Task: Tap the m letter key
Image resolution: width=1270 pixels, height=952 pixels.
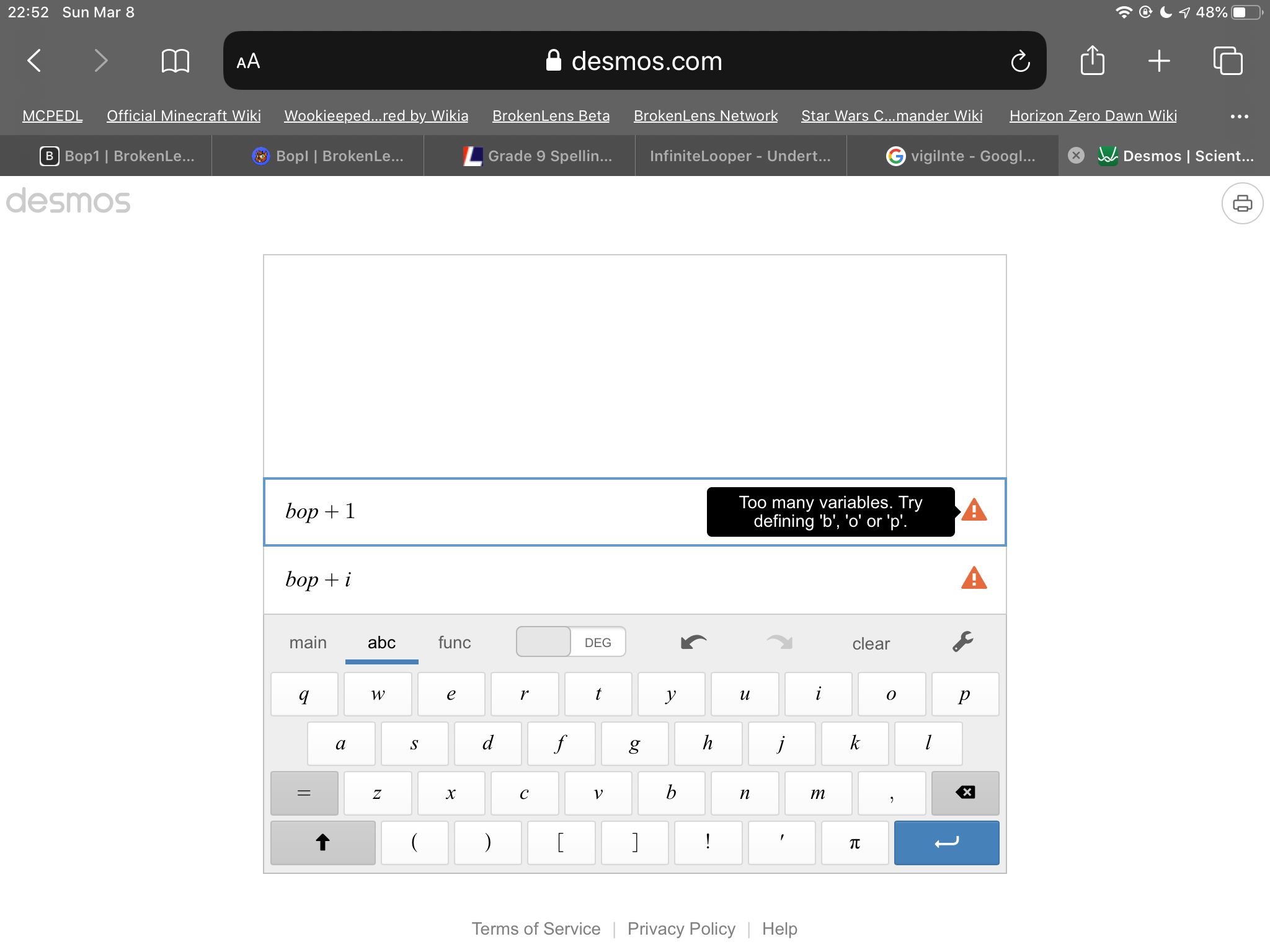Action: pyautogui.click(x=818, y=793)
